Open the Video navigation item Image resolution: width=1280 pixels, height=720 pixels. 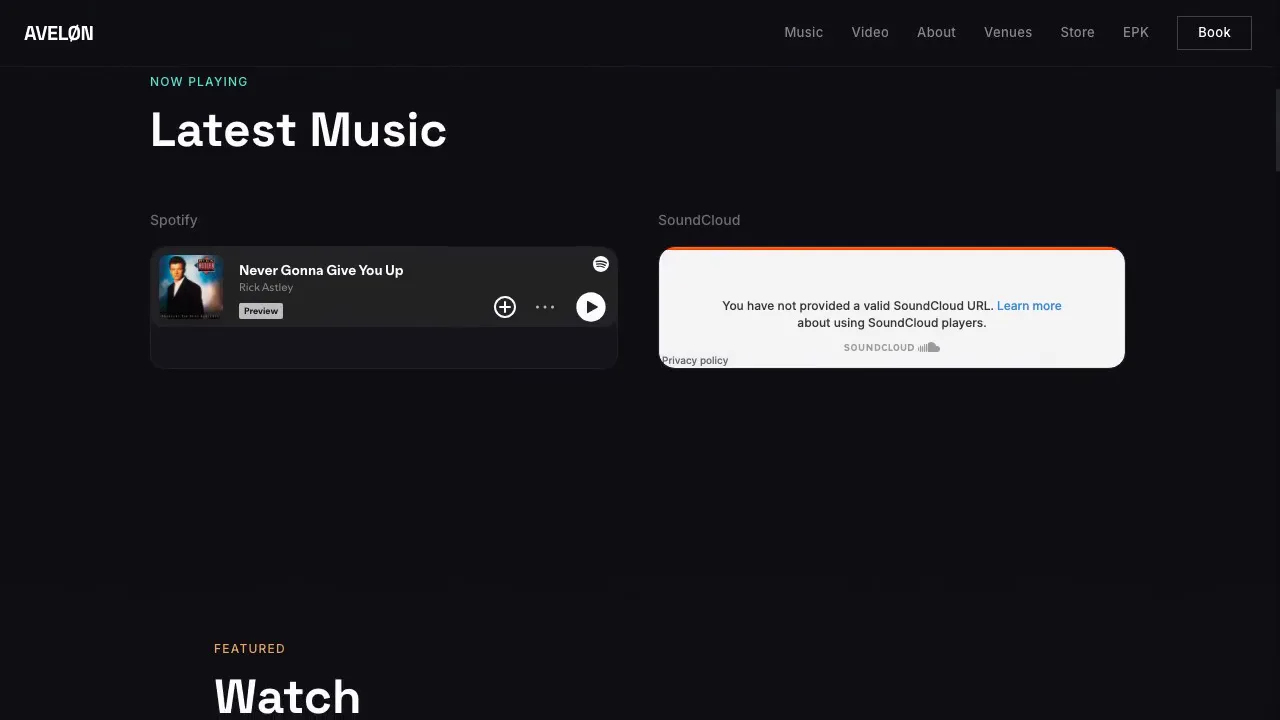pyautogui.click(x=869, y=32)
